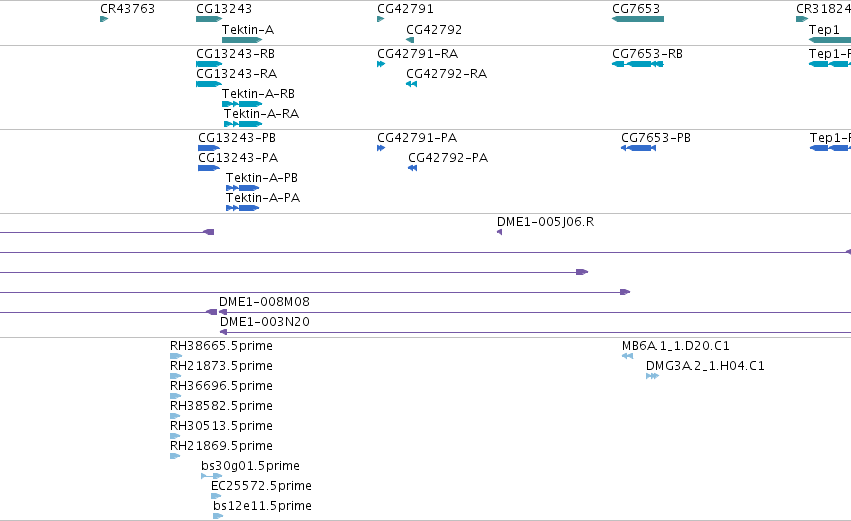Select EST label RH38582.5prime
851x521 pixels.
pos(221,406)
